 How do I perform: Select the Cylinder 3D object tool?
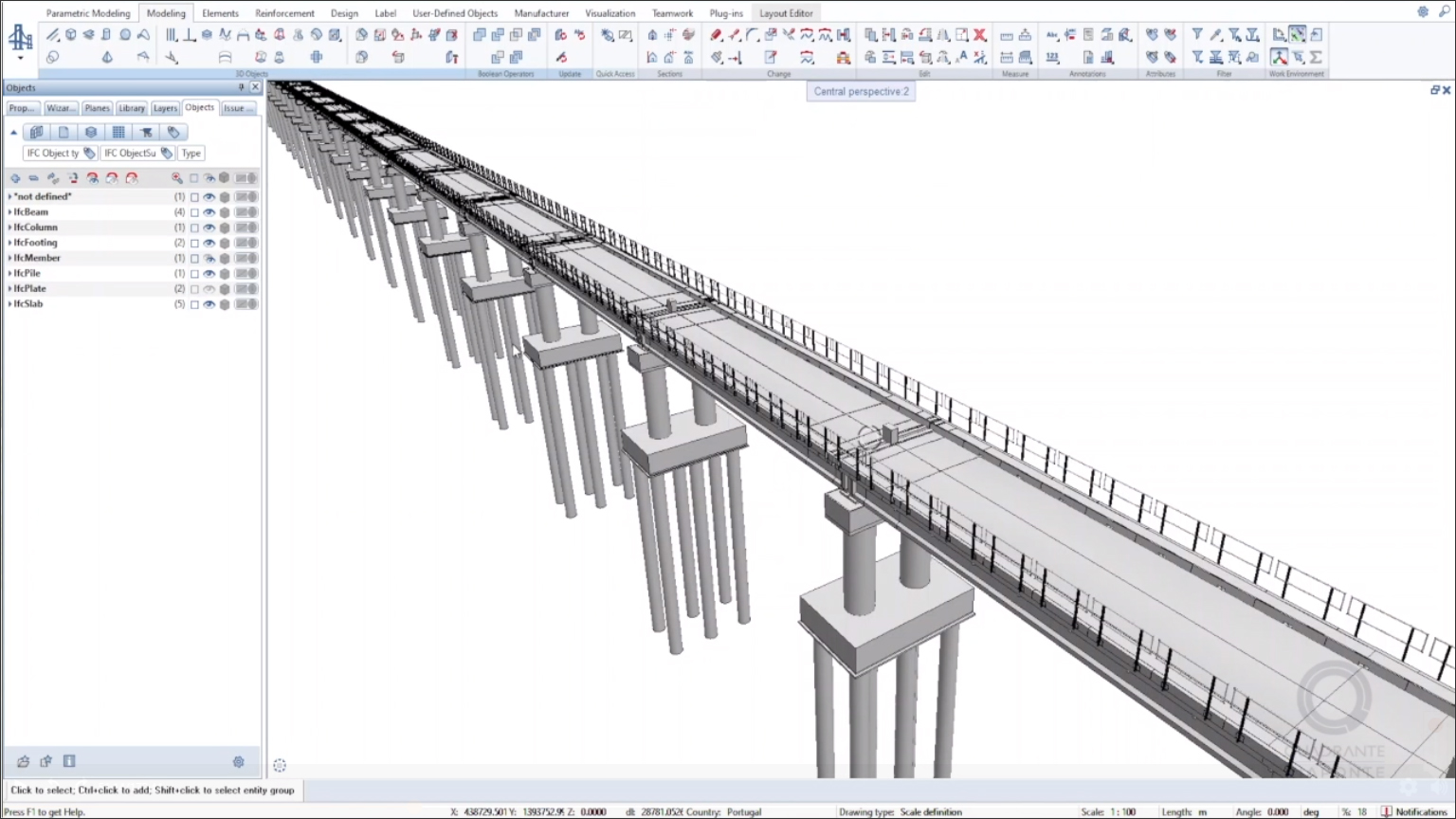click(x=106, y=35)
